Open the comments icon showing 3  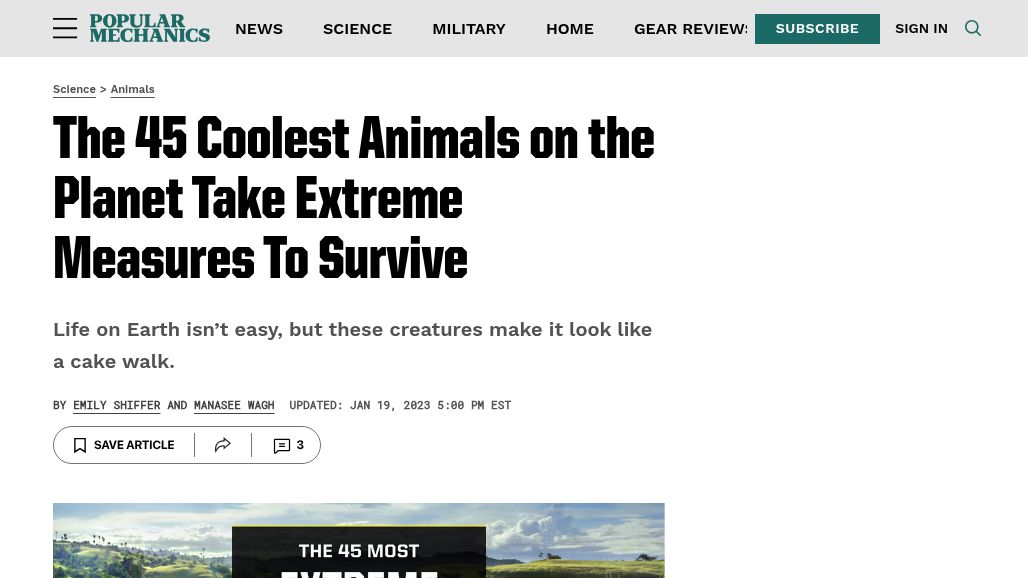coord(288,445)
